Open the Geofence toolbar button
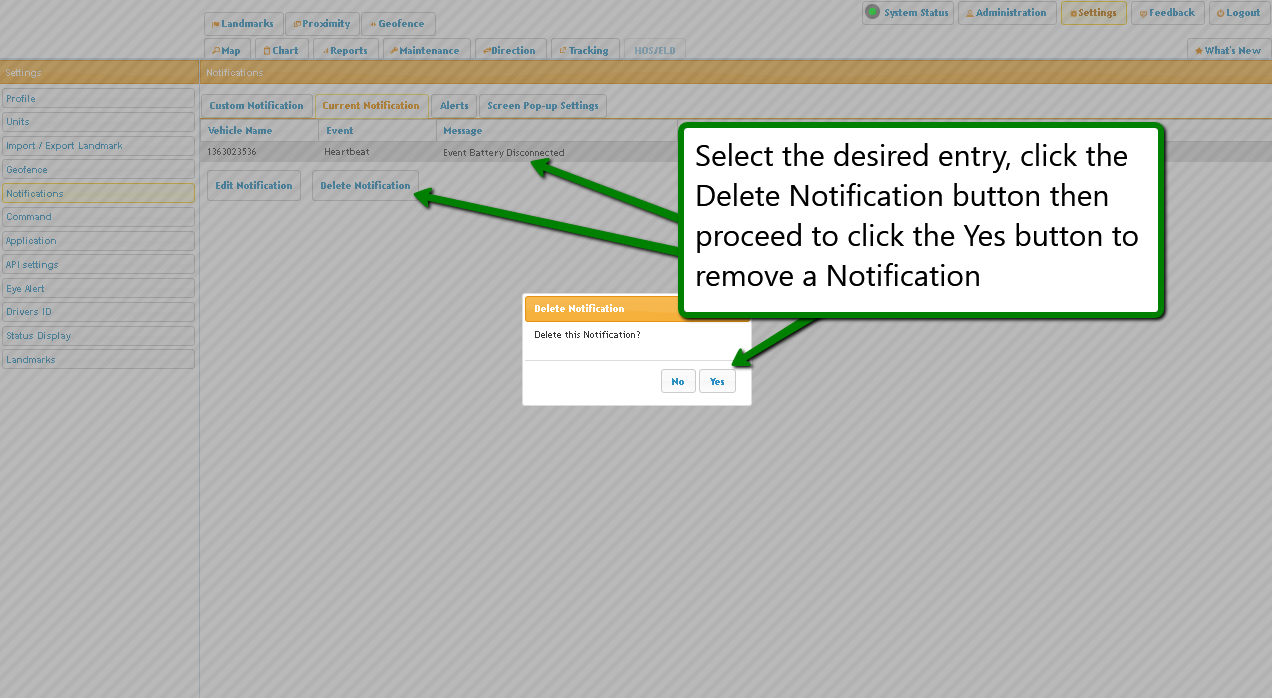The image size is (1272, 698). click(x=397, y=24)
